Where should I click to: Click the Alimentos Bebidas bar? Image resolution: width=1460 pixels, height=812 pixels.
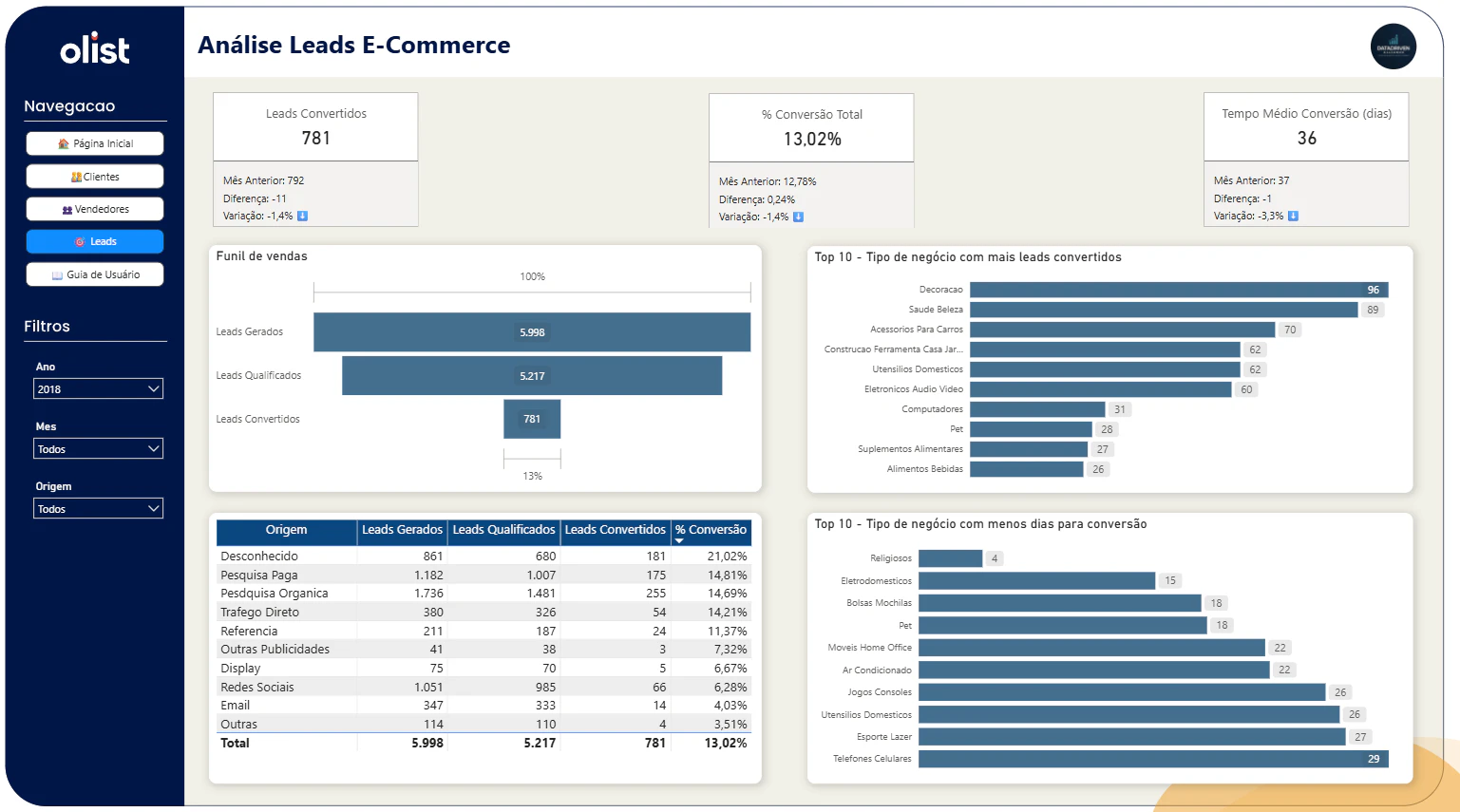click(1026, 469)
